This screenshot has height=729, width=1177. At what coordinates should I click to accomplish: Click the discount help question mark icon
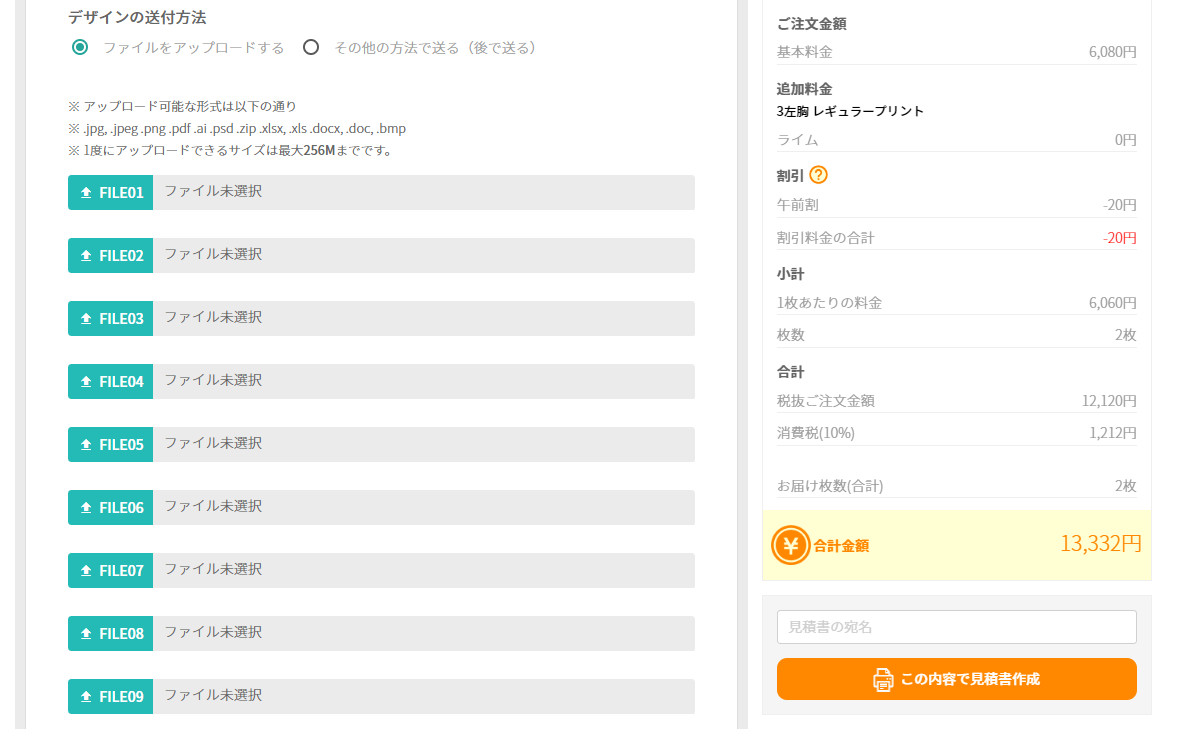click(x=818, y=175)
